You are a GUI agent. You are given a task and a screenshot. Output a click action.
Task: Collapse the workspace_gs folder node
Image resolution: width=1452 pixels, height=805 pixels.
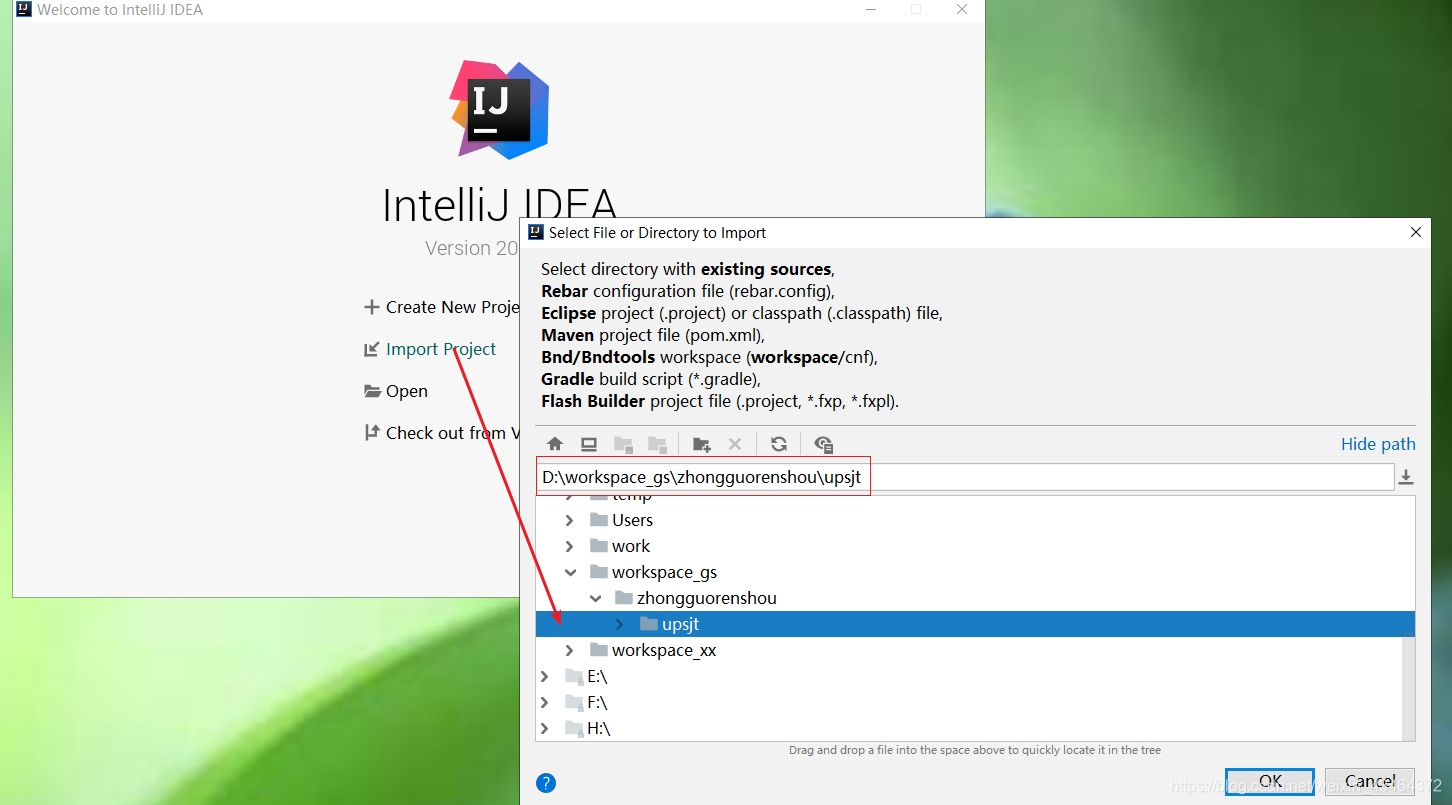pyautogui.click(x=570, y=572)
